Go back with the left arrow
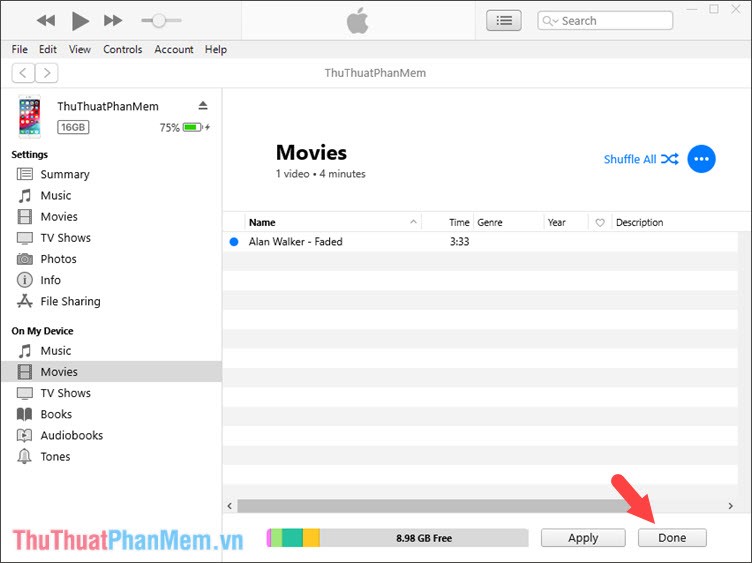 (x=23, y=73)
